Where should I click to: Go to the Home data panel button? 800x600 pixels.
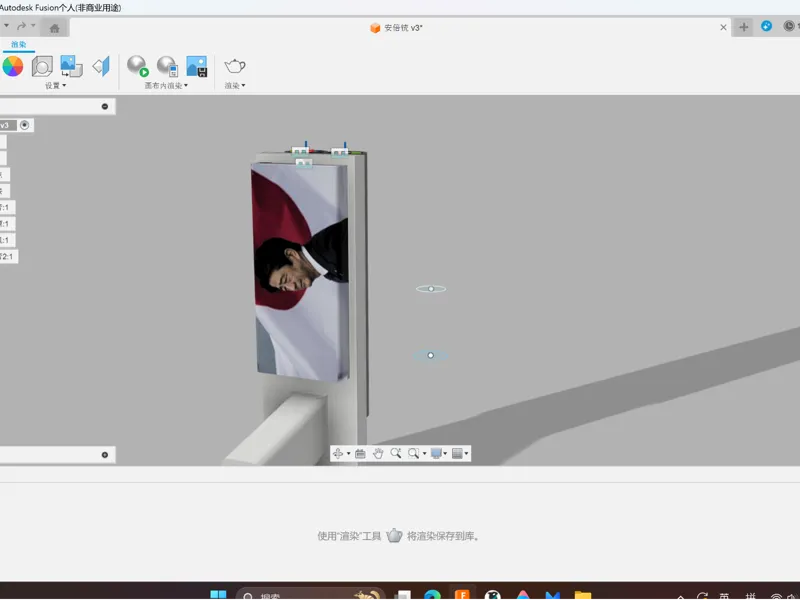[x=55, y=28]
